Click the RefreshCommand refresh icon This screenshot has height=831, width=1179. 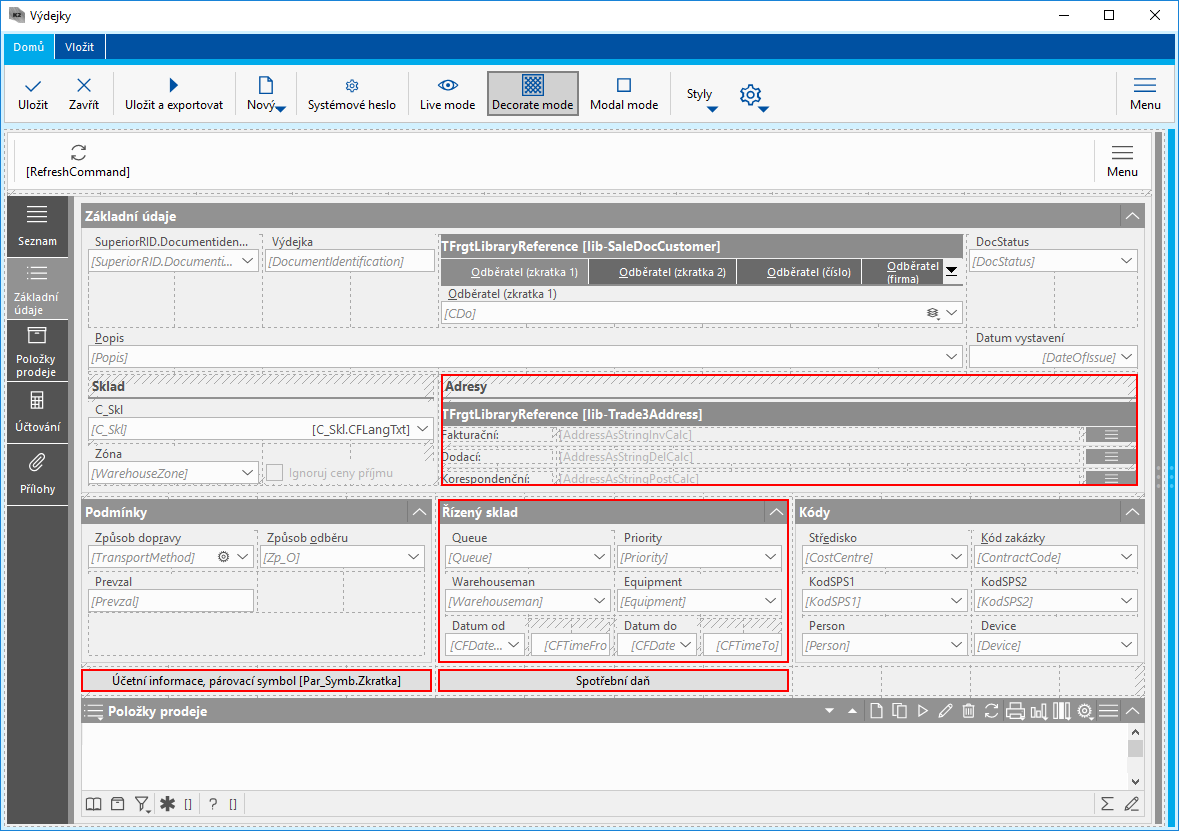(x=78, y=152)
